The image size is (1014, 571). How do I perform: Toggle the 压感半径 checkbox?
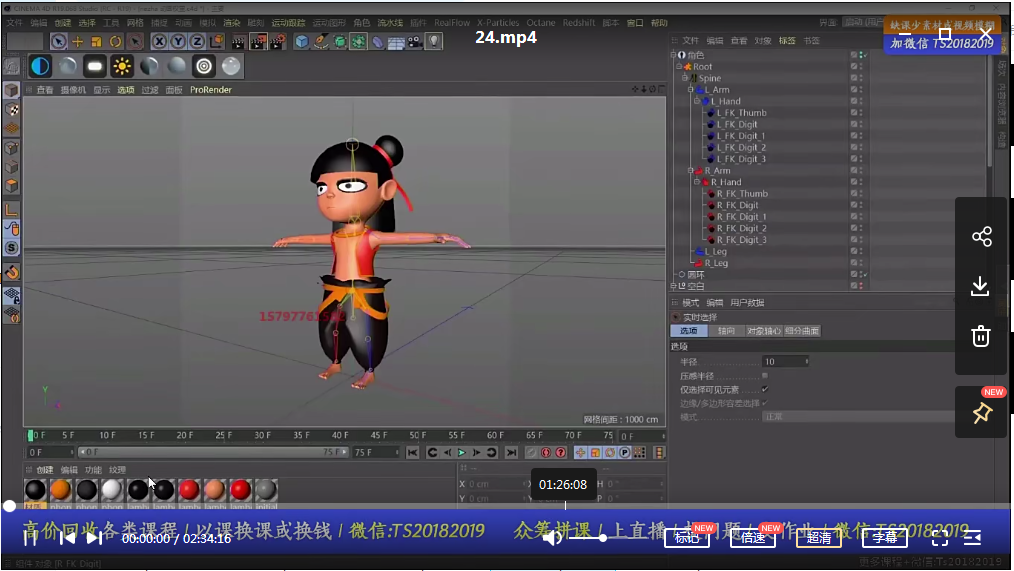765,375
